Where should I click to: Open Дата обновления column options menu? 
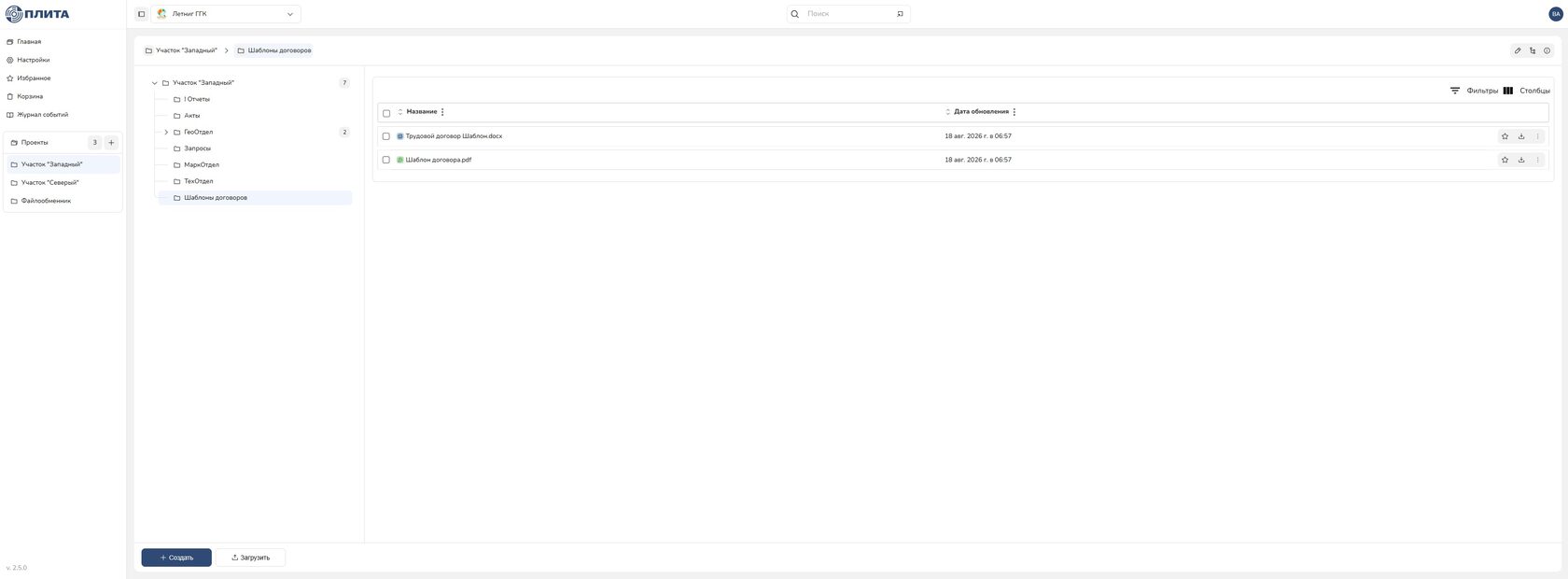[x=1015, y=112]
